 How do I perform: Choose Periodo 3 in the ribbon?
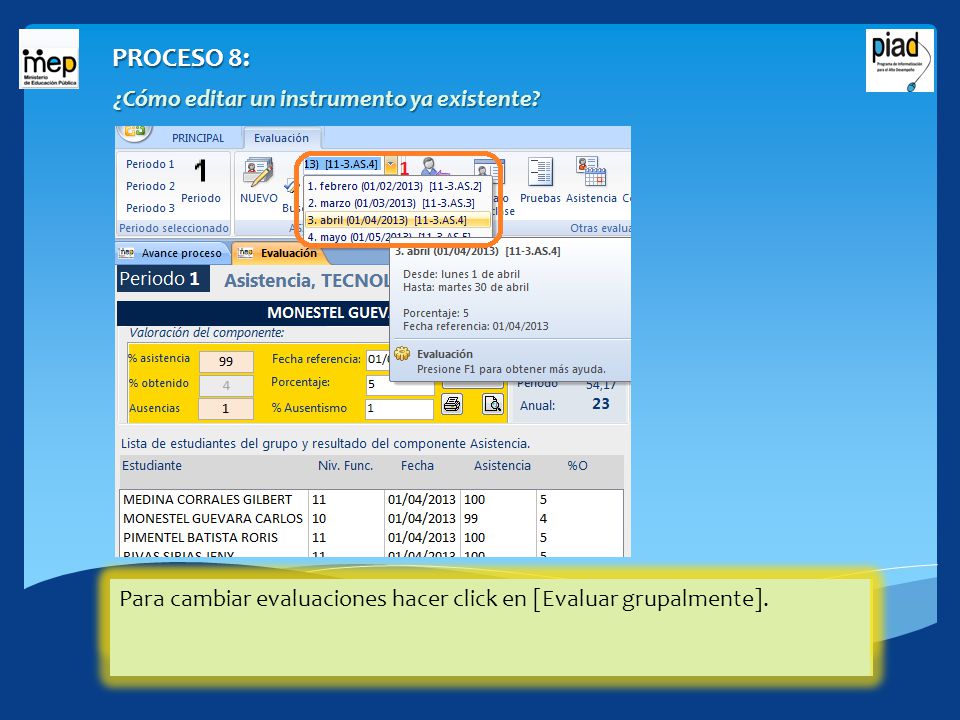pyautogui.click(x=150, y=208)
